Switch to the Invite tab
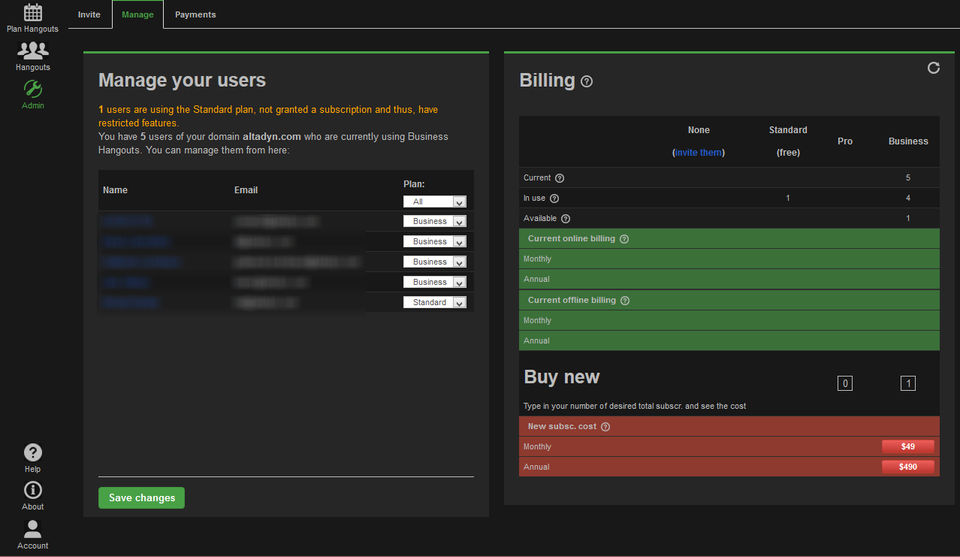This screenshot has height=557, width=960. pos(89,15)
